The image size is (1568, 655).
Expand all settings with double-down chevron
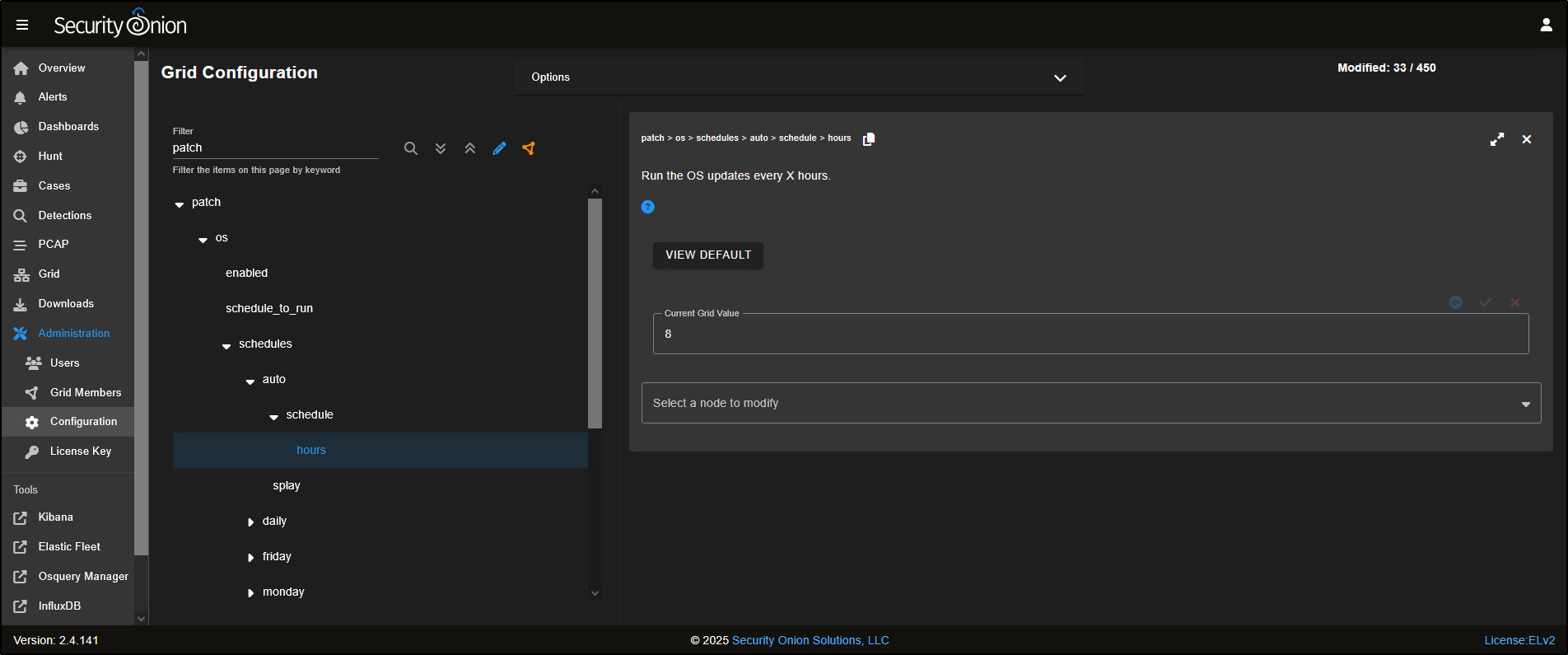[x=441, y=148]
